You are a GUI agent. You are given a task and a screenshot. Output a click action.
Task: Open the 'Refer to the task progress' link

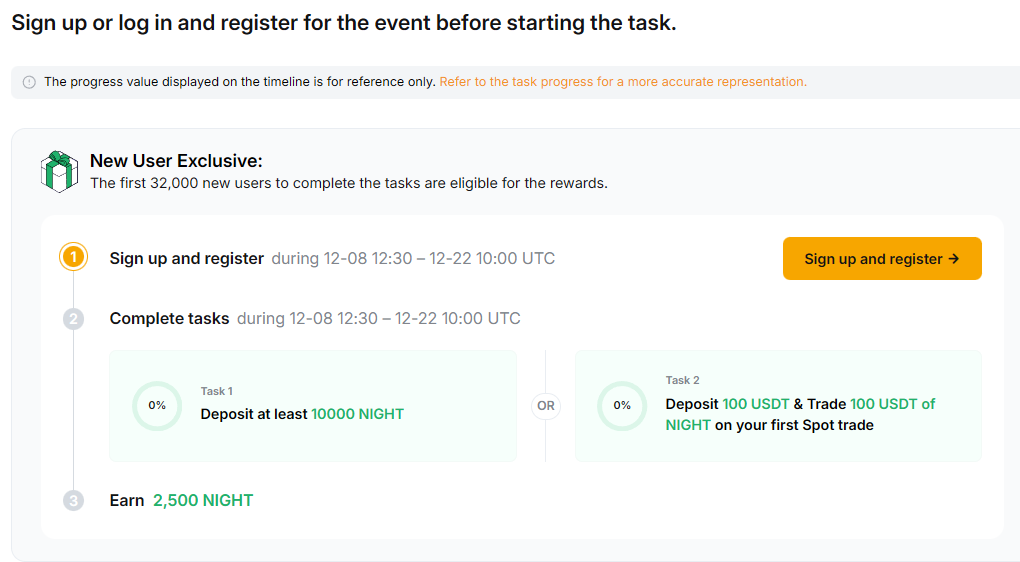pyautogui.click(x=623, y=82)
